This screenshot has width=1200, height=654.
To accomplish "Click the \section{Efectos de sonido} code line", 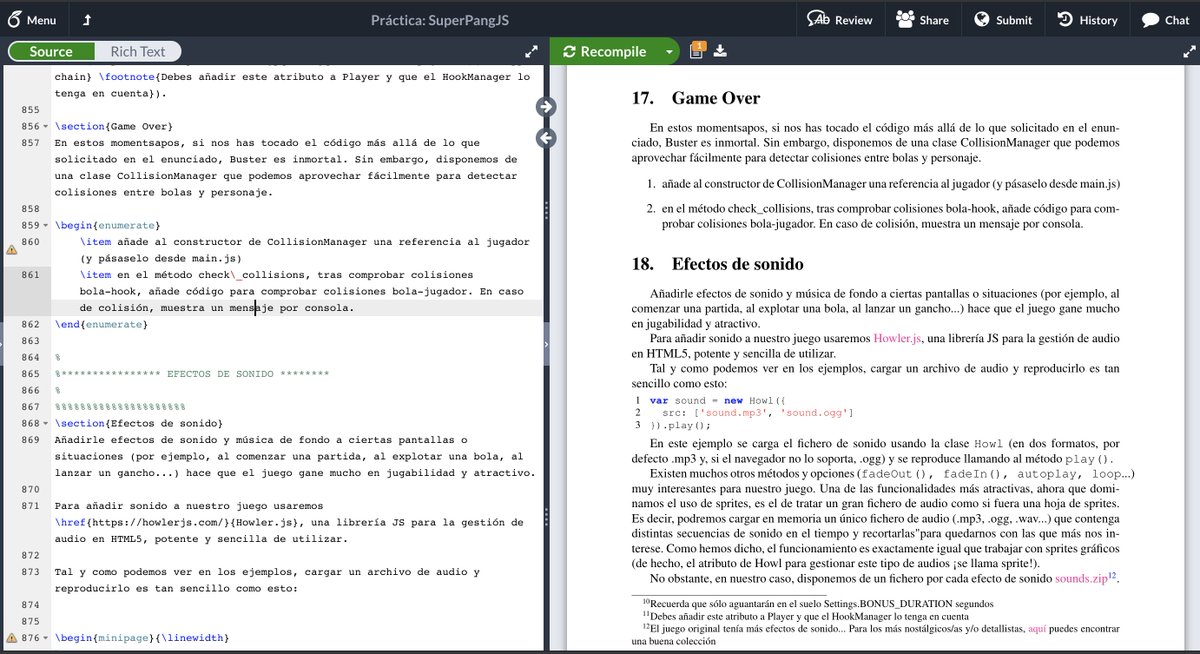I will coord(139,424).
